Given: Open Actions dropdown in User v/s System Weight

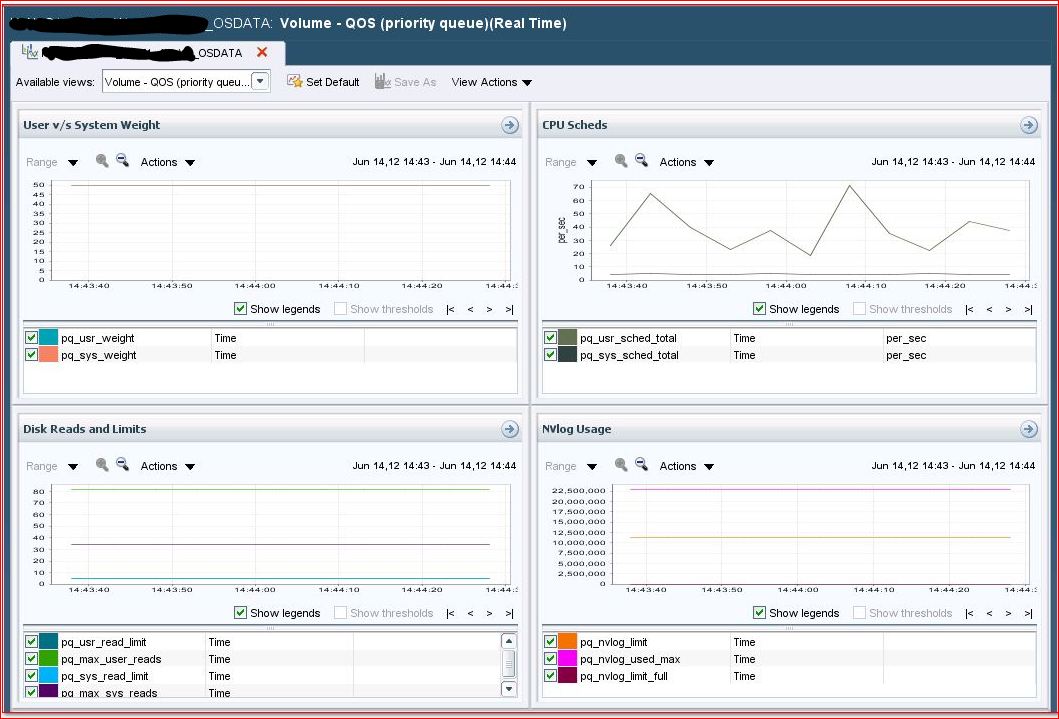Looking at the screenshot, I should tap(168, 162).
